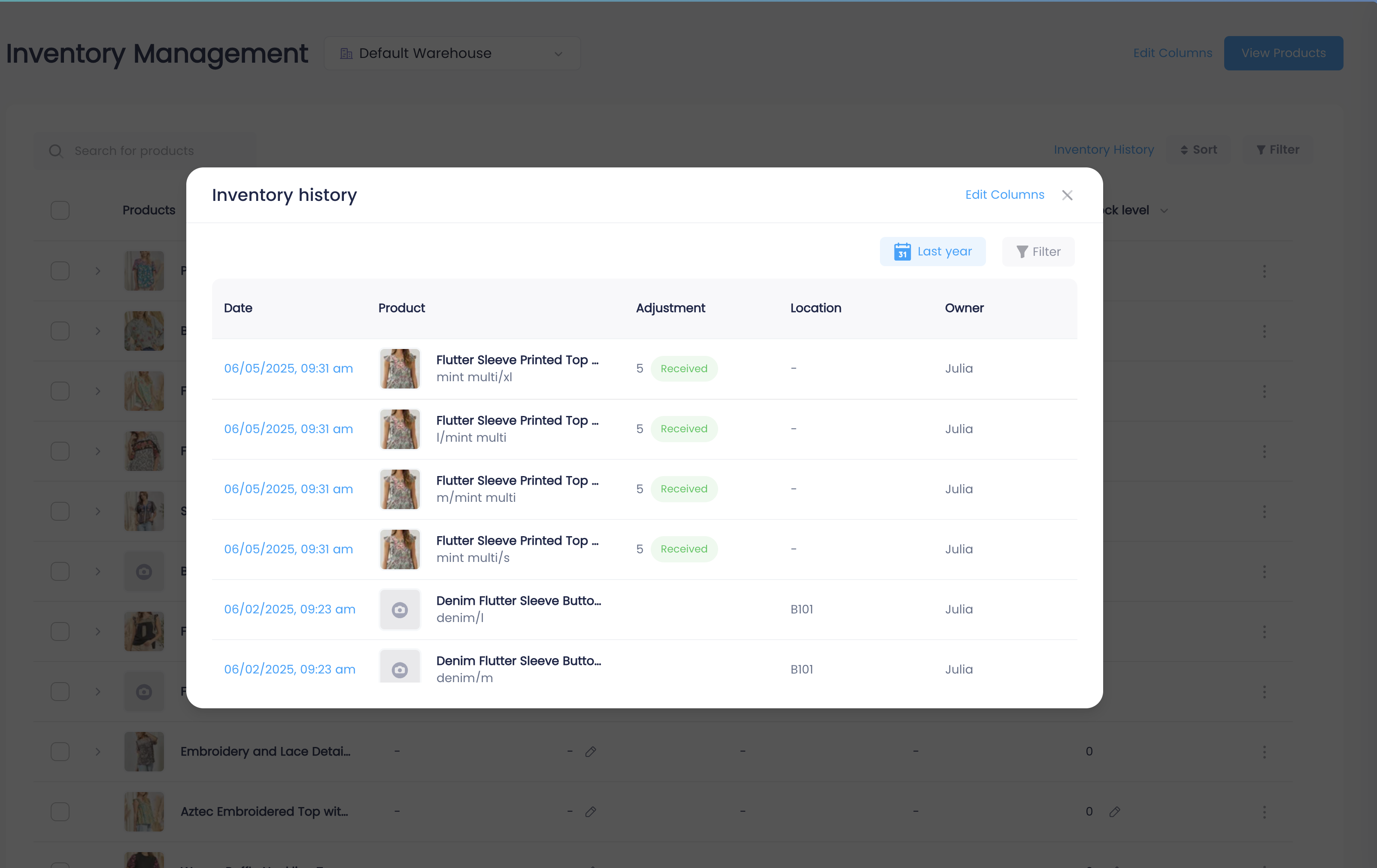1377x868 pixels.
Task: Edit the Embroidery and Lace Detail row
Action: tap(591, 752)
